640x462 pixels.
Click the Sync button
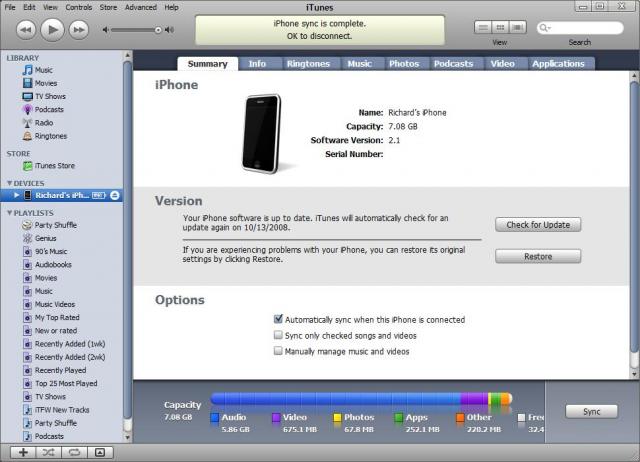pyautogui.click(x=591, y=411)
